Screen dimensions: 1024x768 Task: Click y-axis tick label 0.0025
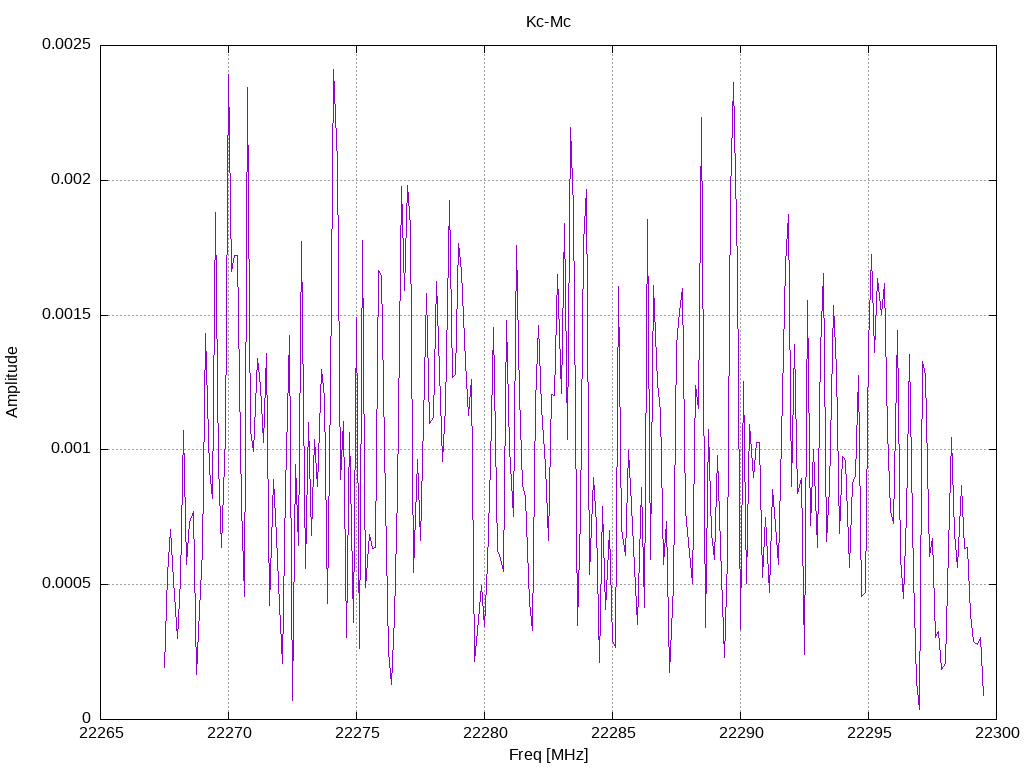tap(67, 44)
